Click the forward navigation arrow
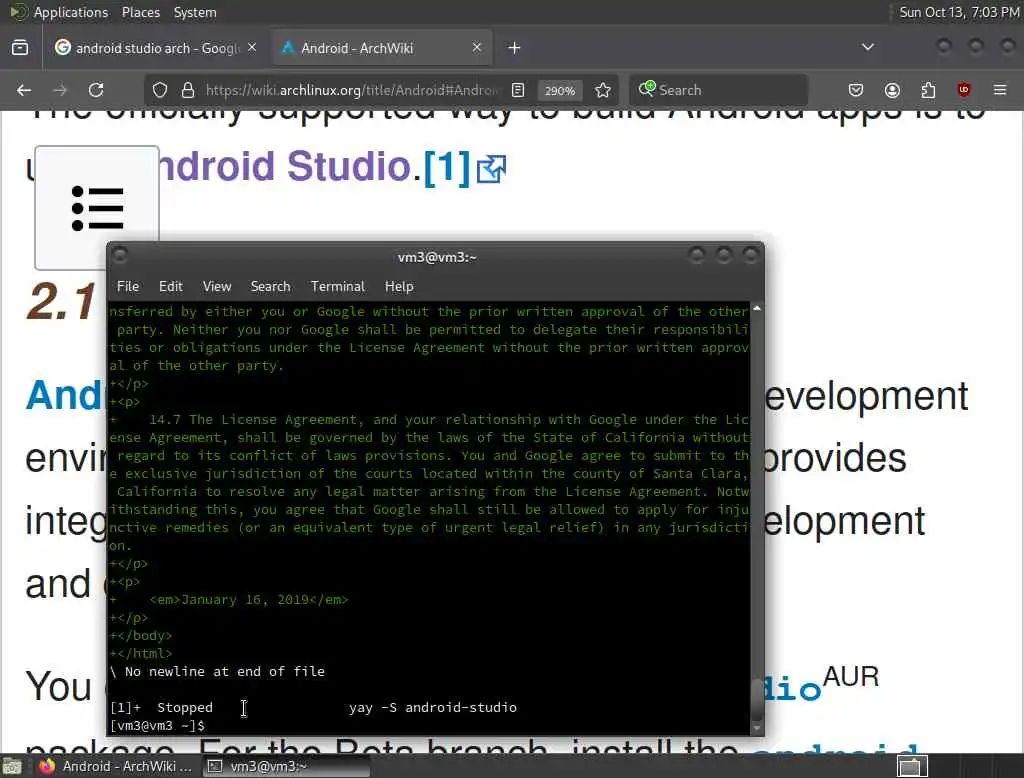Viewport: 1024px width, 778px height. pos(60,90)
